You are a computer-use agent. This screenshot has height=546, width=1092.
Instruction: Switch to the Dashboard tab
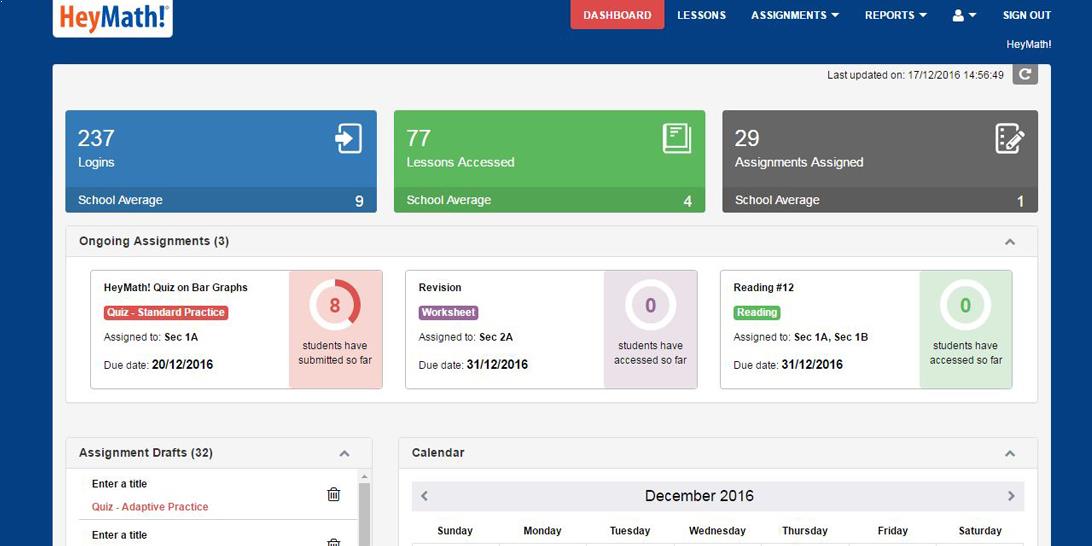tap(617, 15)
